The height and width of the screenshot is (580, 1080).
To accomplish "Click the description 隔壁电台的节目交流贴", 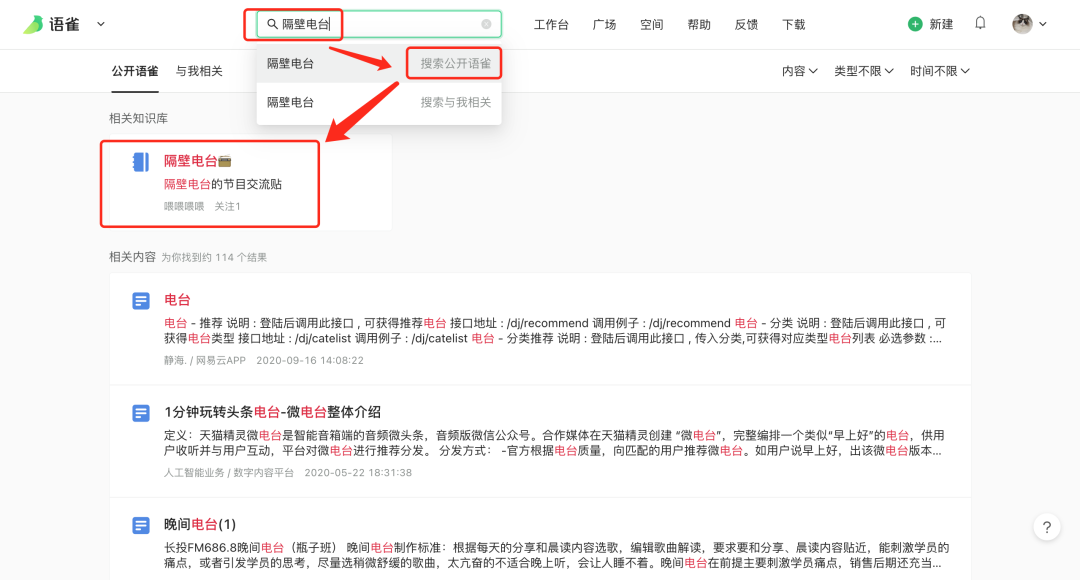I will point(222,184).
